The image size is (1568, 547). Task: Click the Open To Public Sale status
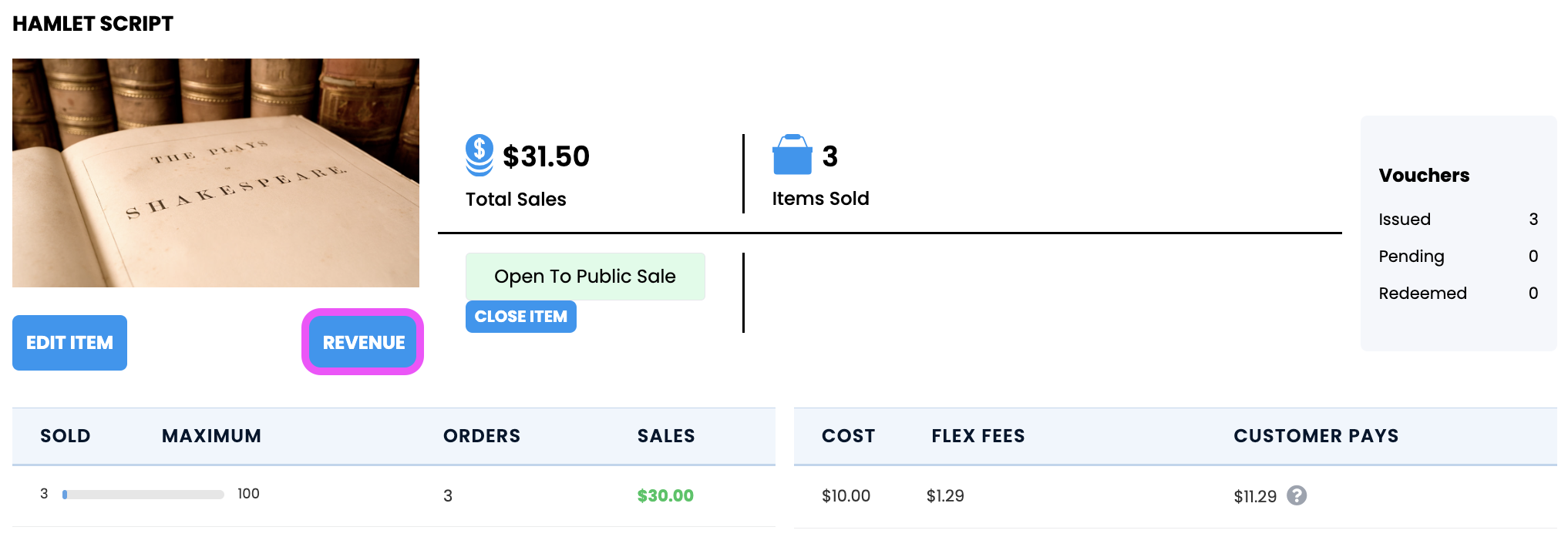584,277
